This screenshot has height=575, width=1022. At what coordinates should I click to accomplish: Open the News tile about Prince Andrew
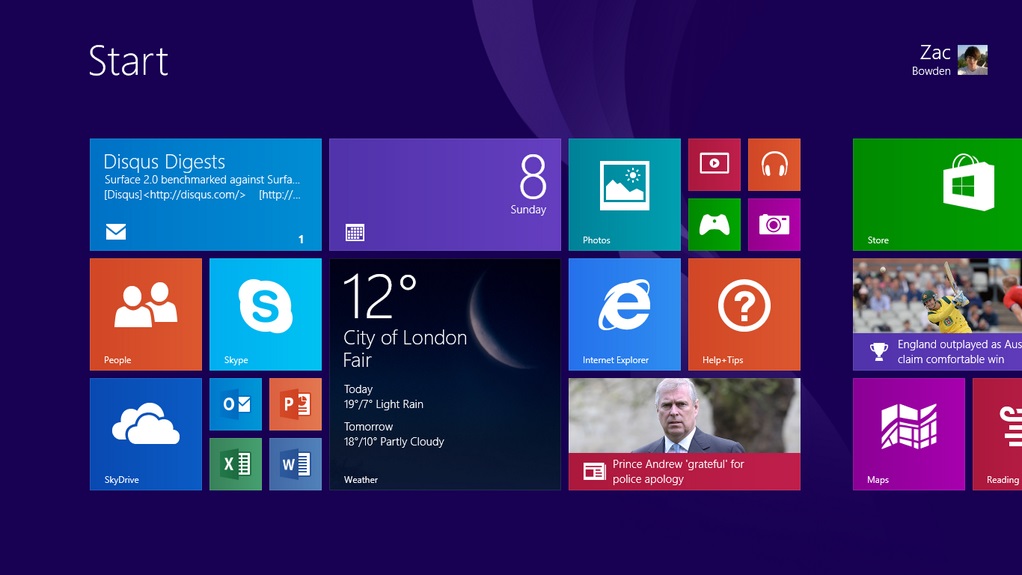click(x=684, y=434)
